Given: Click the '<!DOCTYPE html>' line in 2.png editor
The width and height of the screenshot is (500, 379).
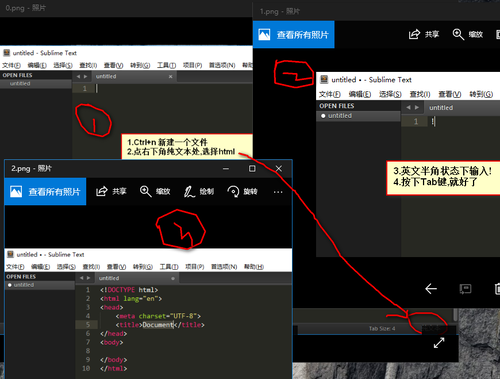Looking at the screenshot, I should (129, 290).
